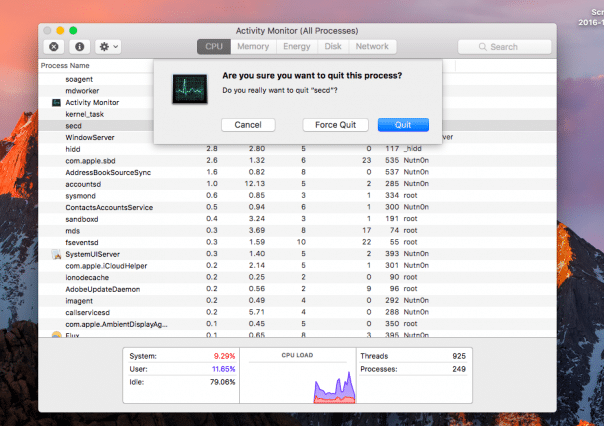Image resolution: width=604 pixels, height=426 pixels.
Task: Click the Threads count 925
Action: [x=459, y=356]
